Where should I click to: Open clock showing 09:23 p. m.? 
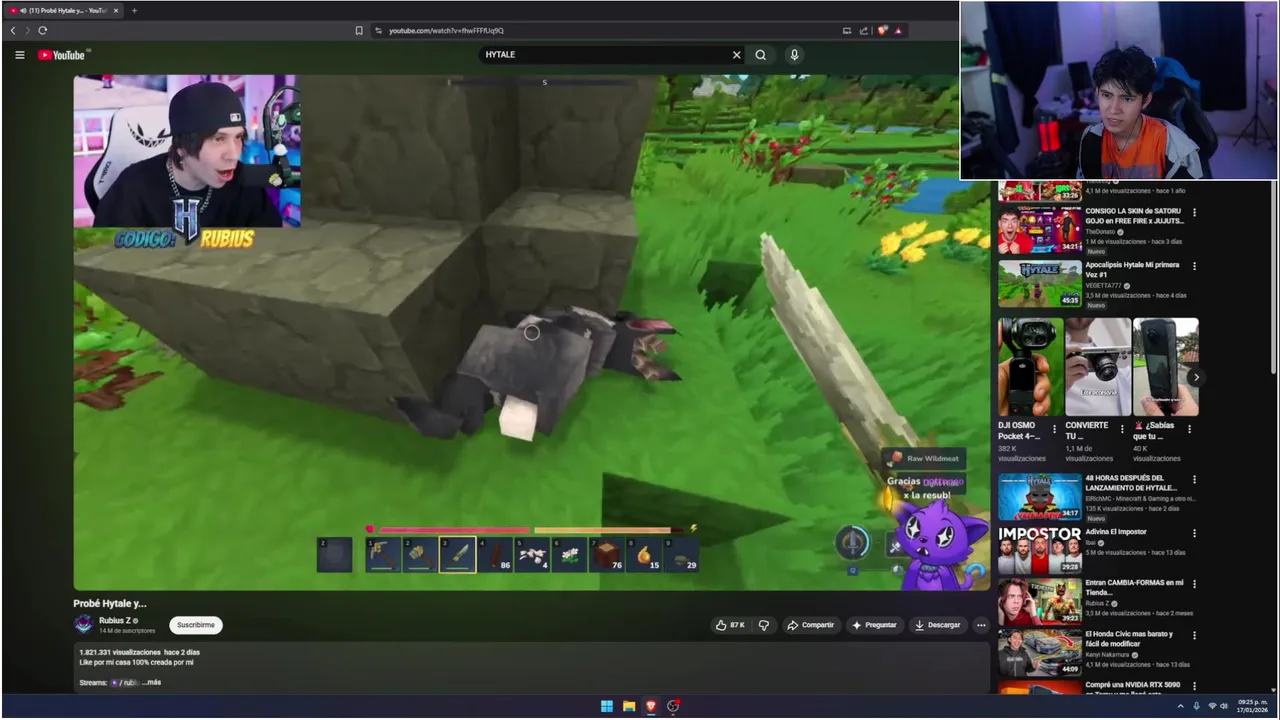[x=1252, y=706]
